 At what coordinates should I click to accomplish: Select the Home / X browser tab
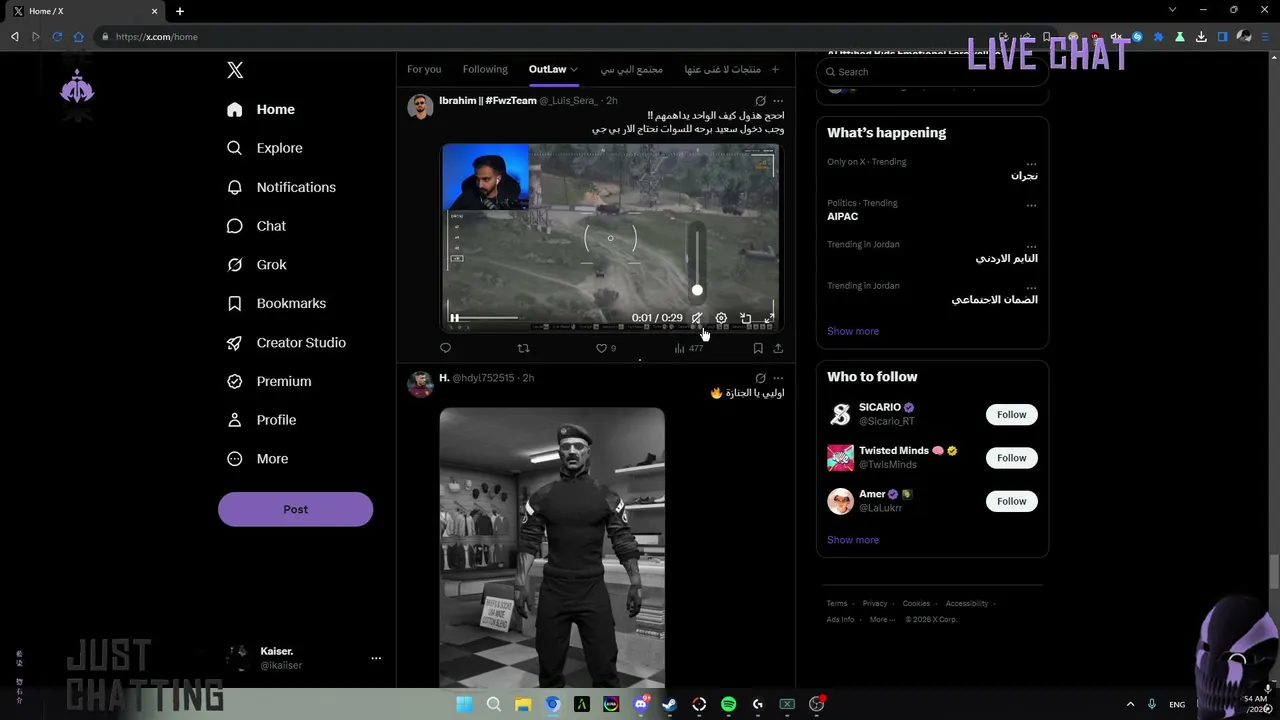86,11
